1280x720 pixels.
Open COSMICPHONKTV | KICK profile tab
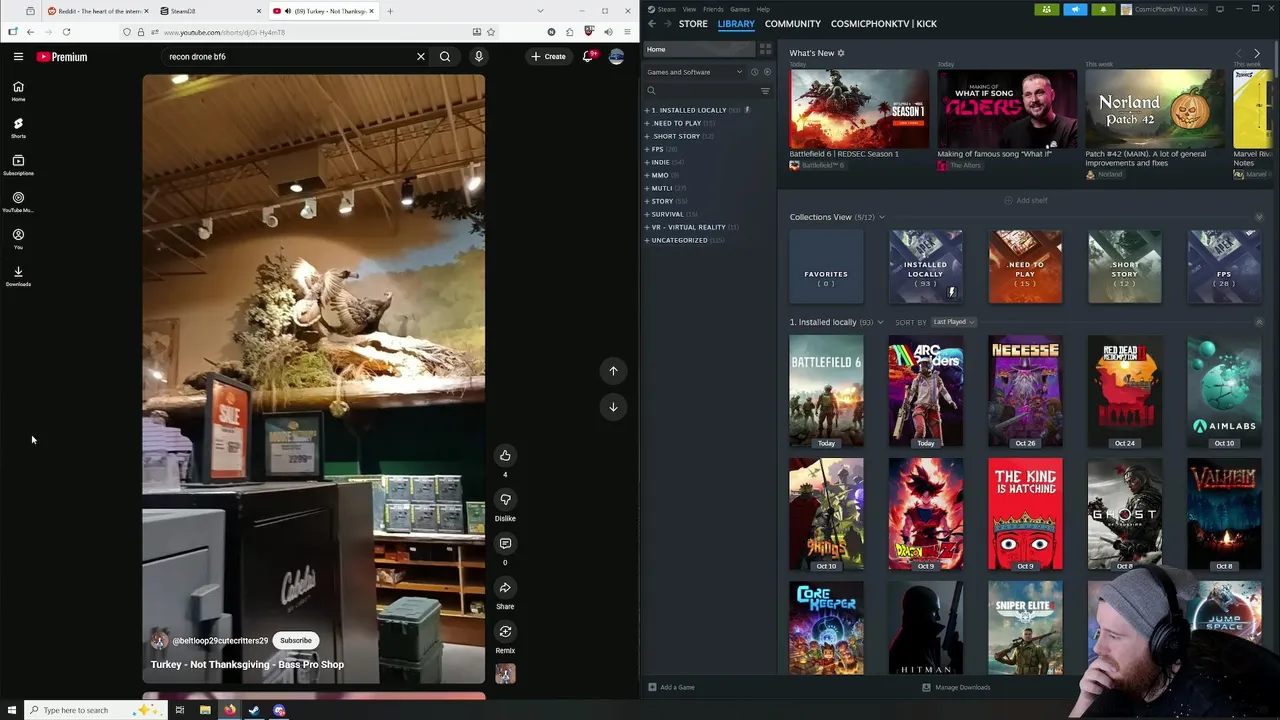point(884,24)
